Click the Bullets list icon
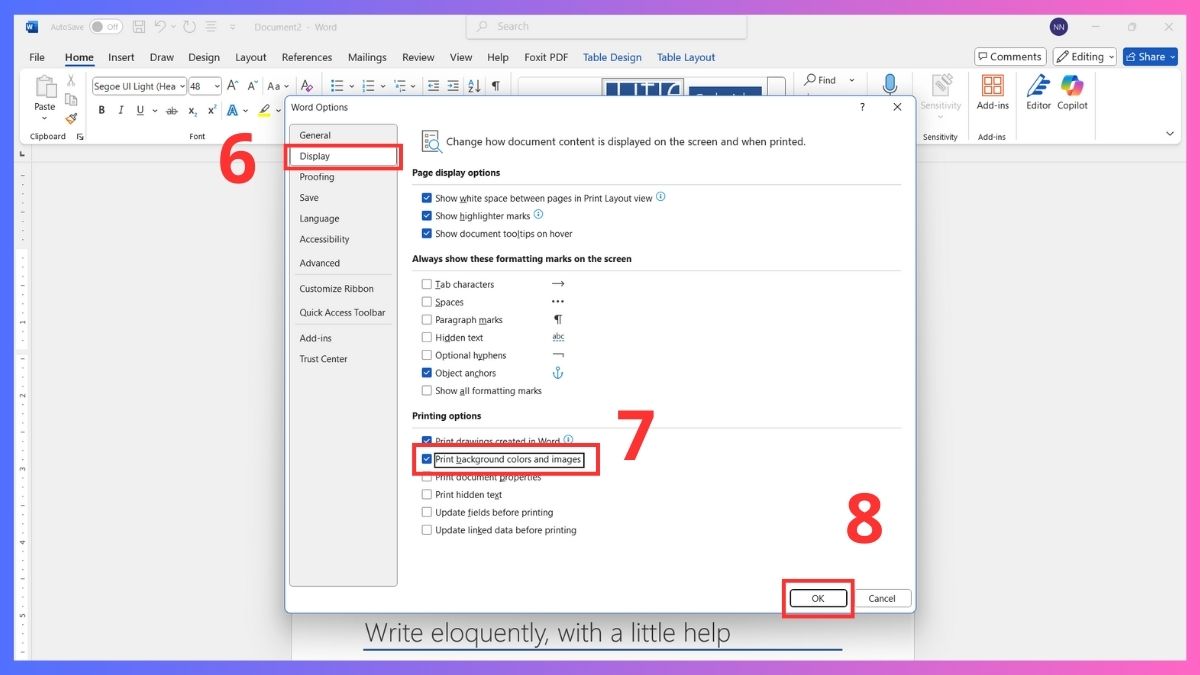Screen dimensions: 1200x675 337,86
